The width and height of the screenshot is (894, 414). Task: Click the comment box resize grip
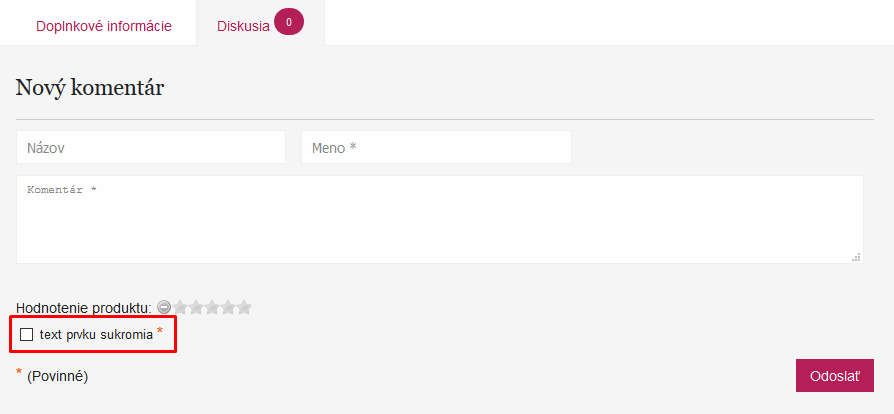[856, 257]
